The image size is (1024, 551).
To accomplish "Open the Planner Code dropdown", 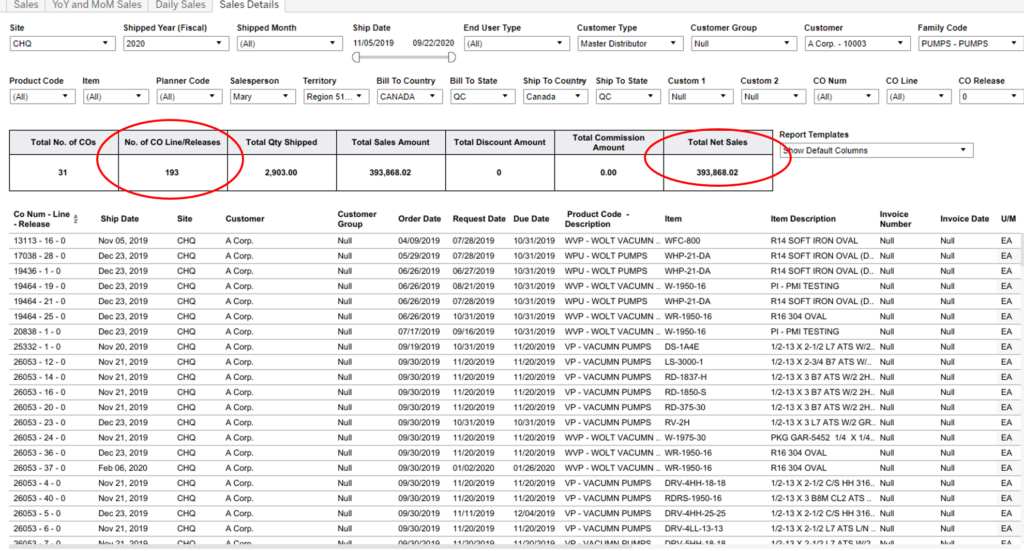I will click(189, 97).
